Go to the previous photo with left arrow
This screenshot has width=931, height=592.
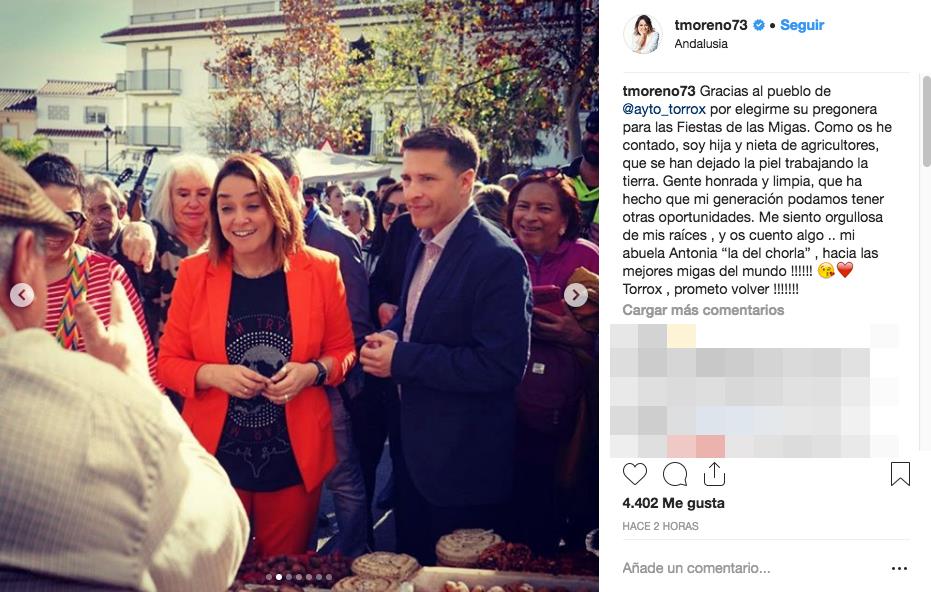(x=22, y=295)
